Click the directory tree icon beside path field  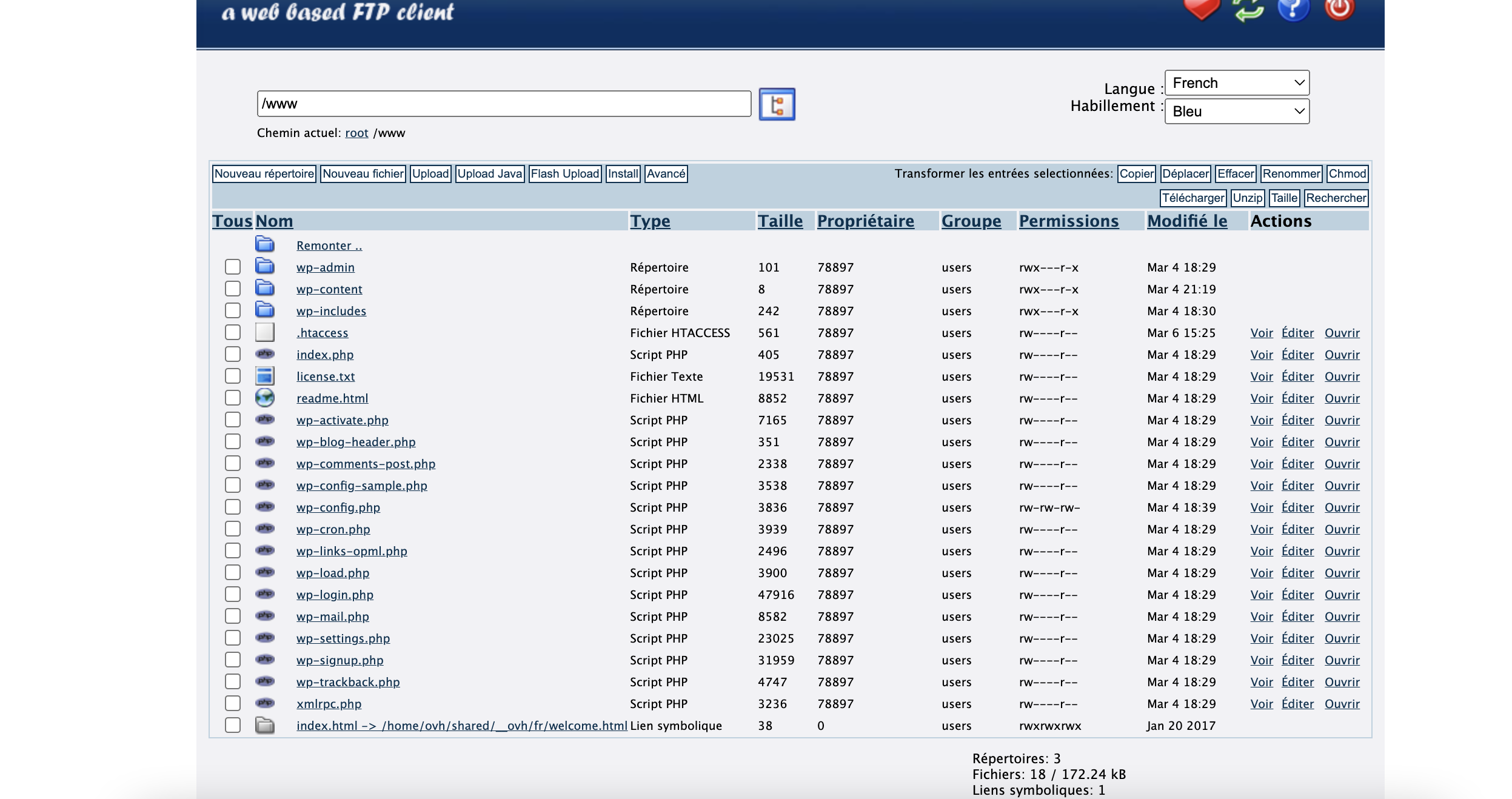(777, 104)
